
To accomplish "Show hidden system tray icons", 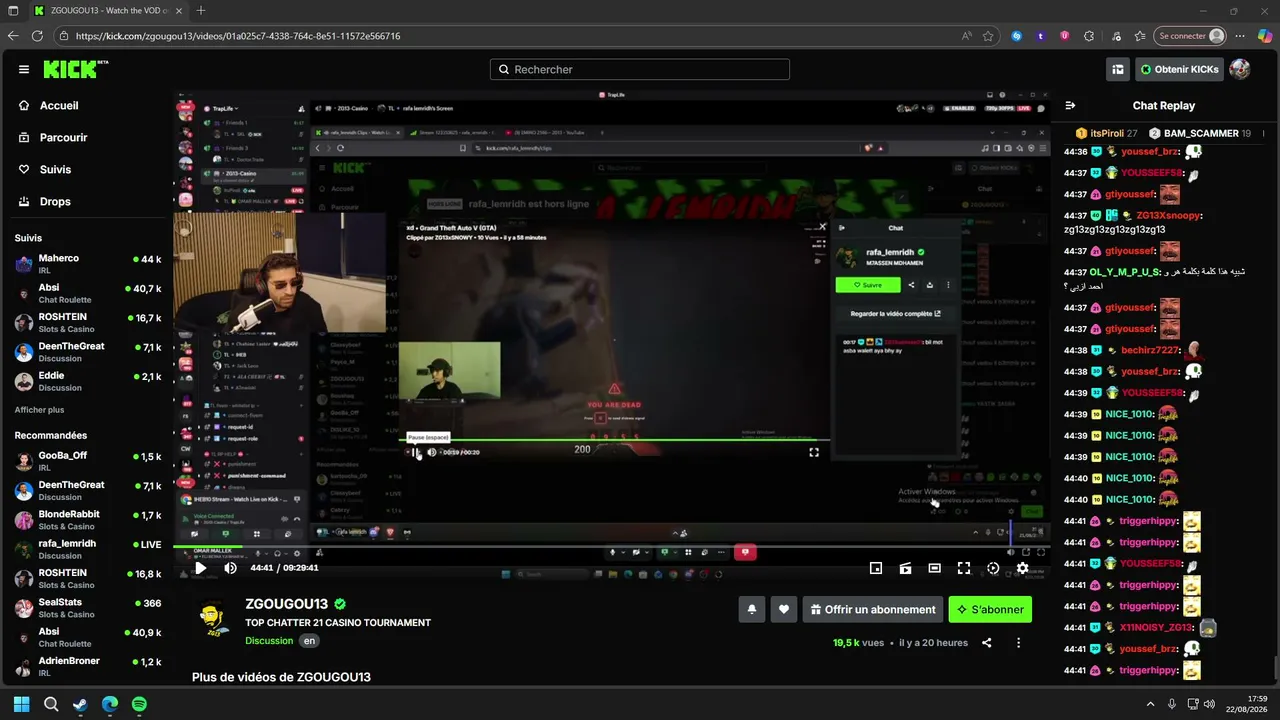I will (x=1150, y=704).
